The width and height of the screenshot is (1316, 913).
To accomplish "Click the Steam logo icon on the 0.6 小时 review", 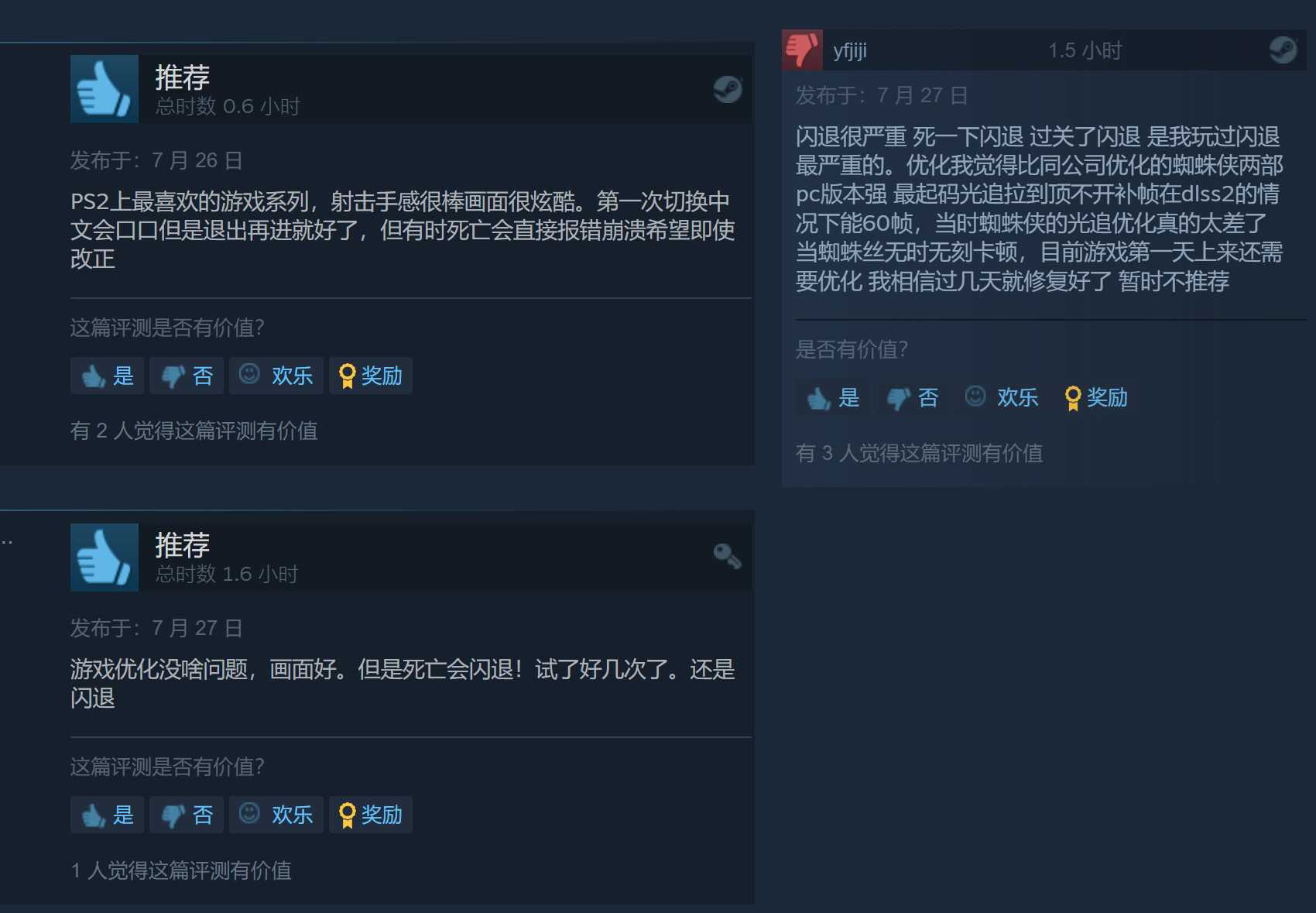I will 728,90.
